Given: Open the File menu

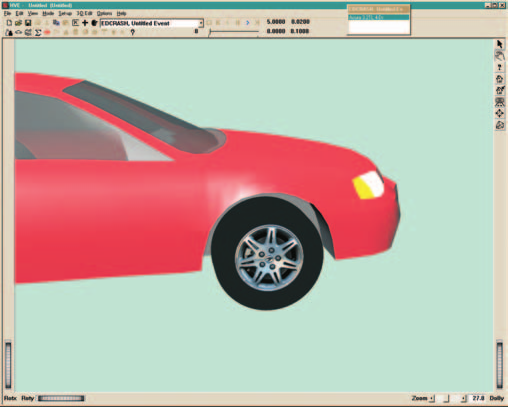Looking at the screenshot, I should coord(7,13).
